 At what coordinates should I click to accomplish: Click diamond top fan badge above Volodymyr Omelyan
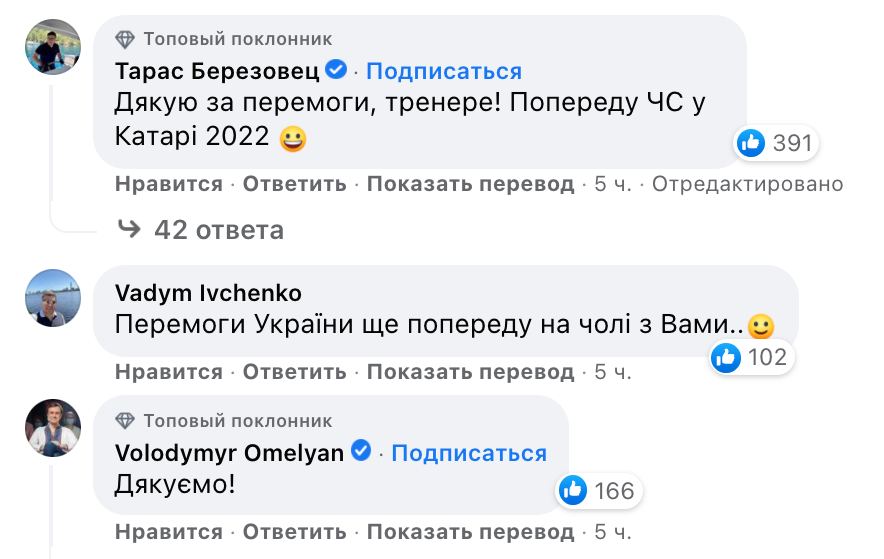pos(125,420)
